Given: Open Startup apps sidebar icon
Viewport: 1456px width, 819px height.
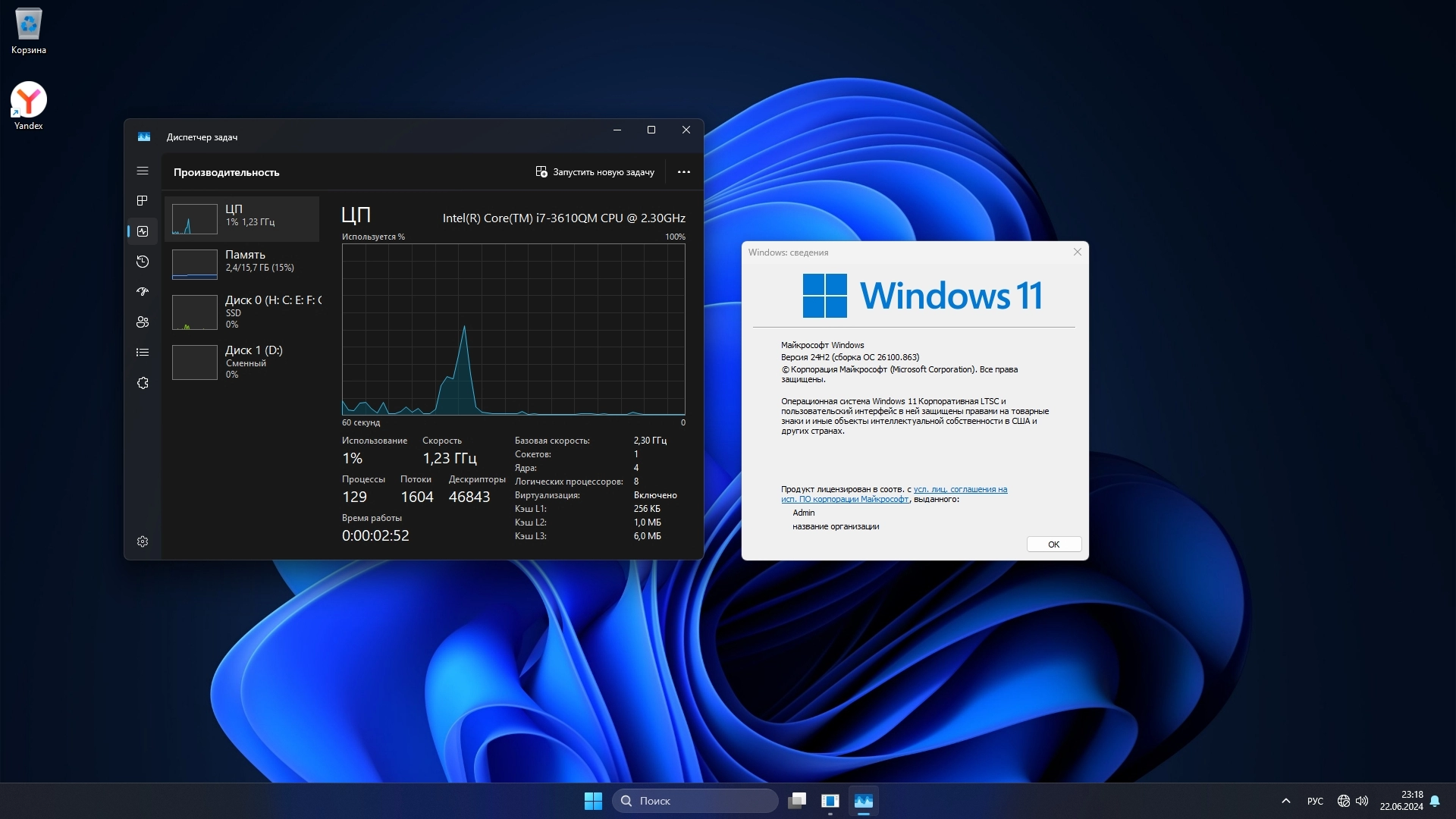Looking at the screenshot, I should pyautogui.click(x=143, y=292).
